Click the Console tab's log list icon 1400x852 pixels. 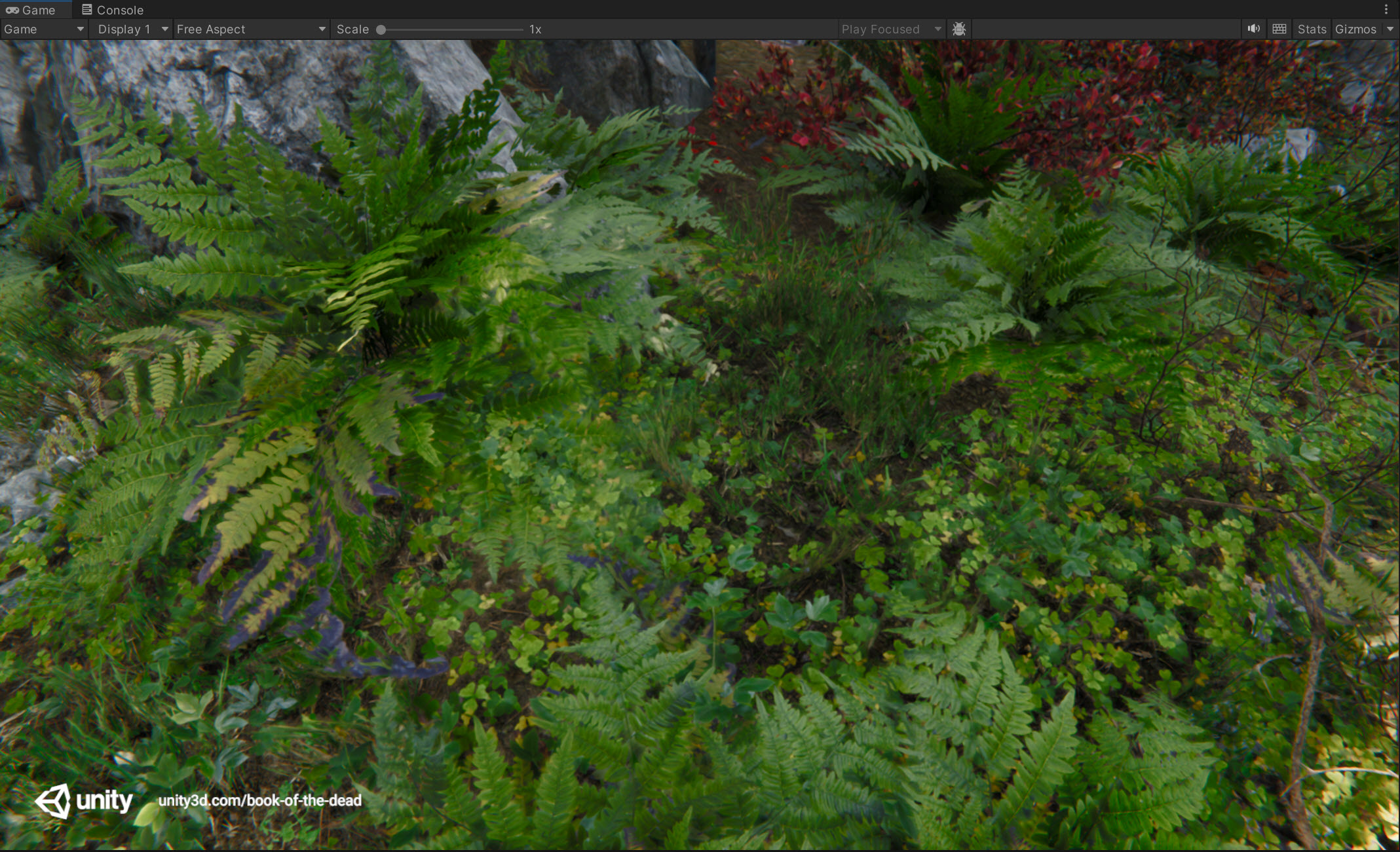pos(86,10)
